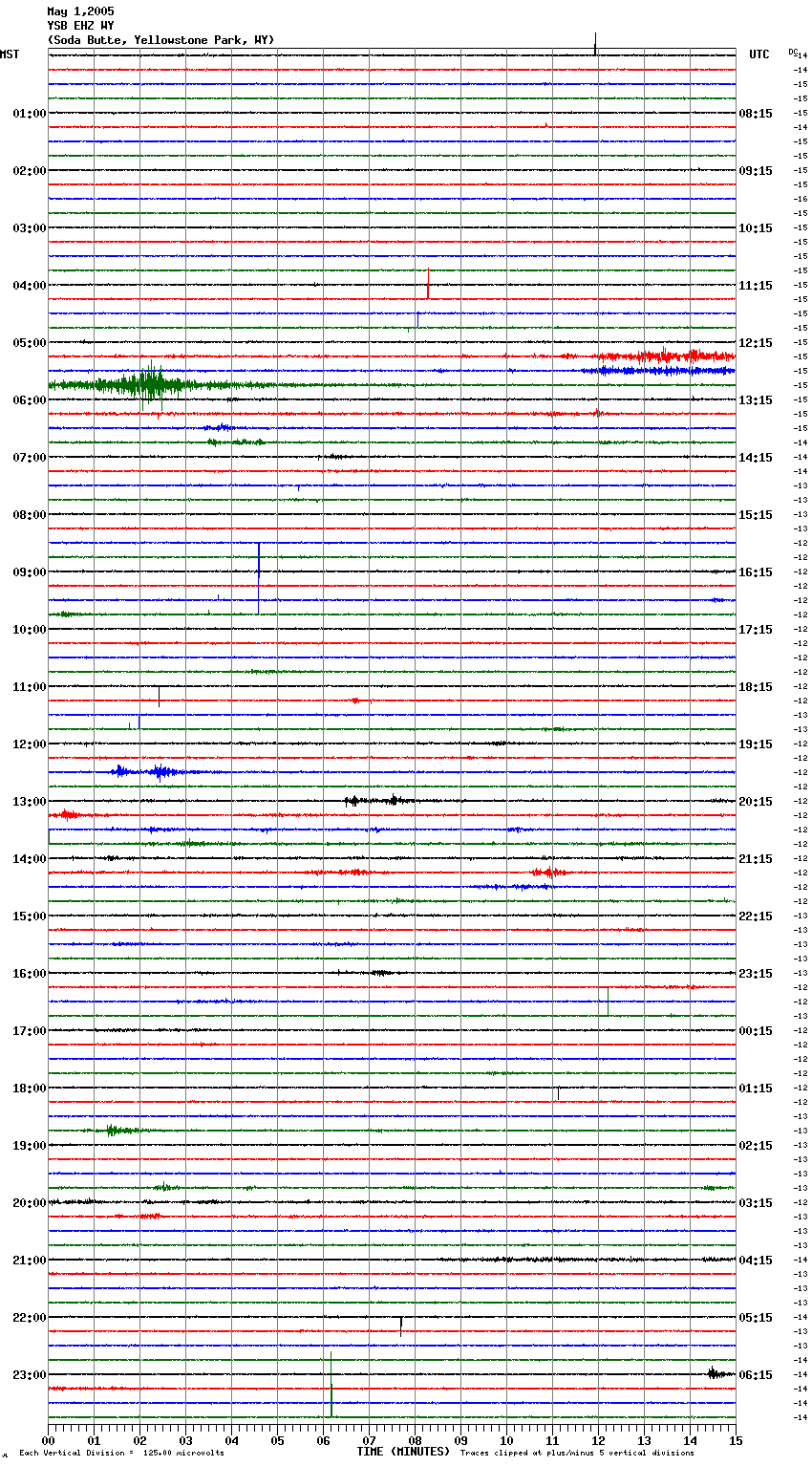Click the "07:00" MST hour label
This screenshot has height=1466, width=812.
click(x=30, y=458)
